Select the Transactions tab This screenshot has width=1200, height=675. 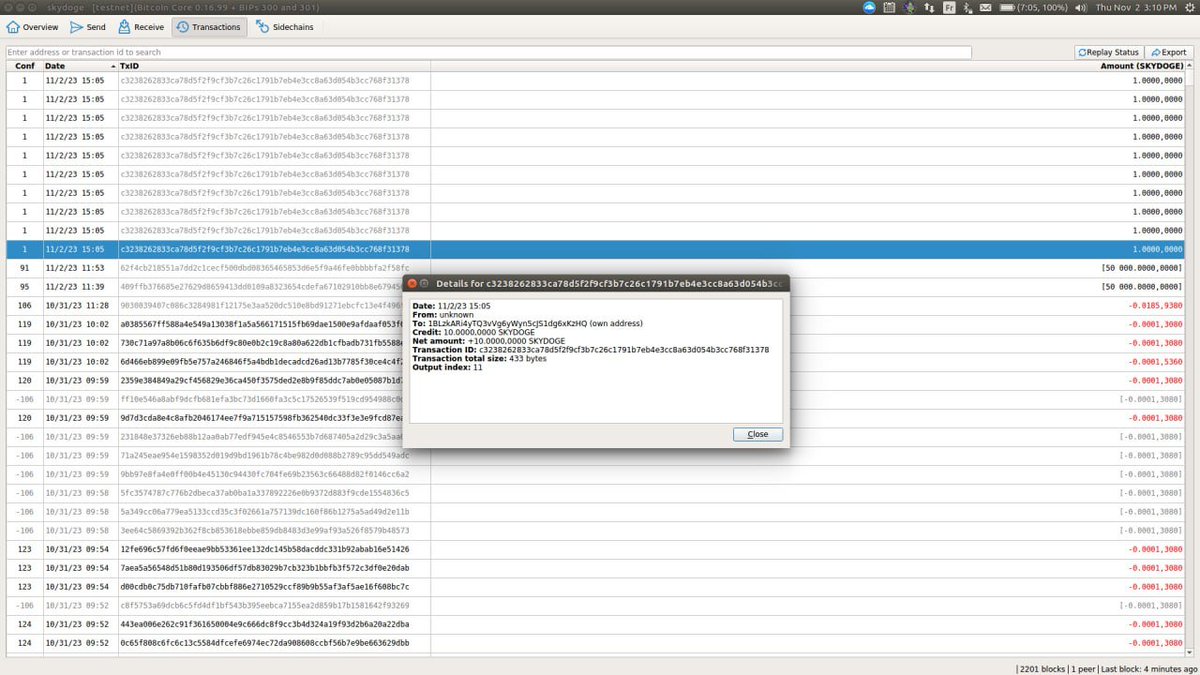(208, 27)
